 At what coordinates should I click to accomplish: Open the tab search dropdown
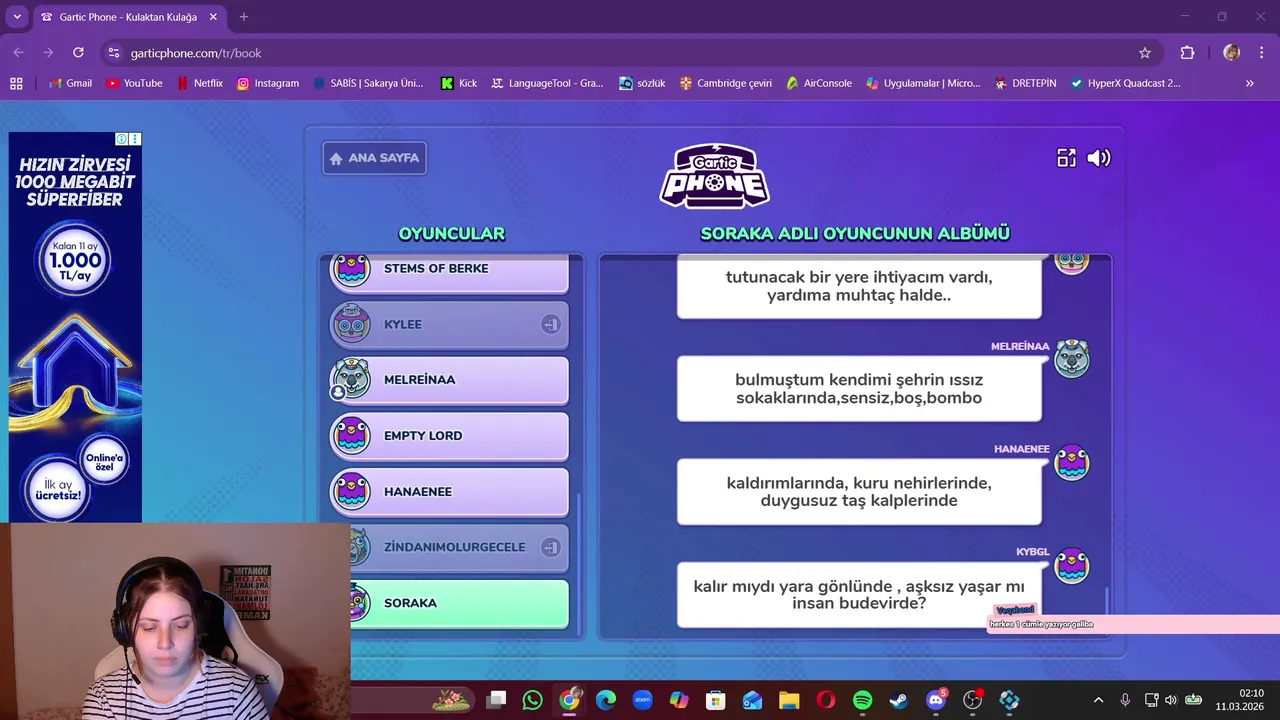click(x=17, y=17)
